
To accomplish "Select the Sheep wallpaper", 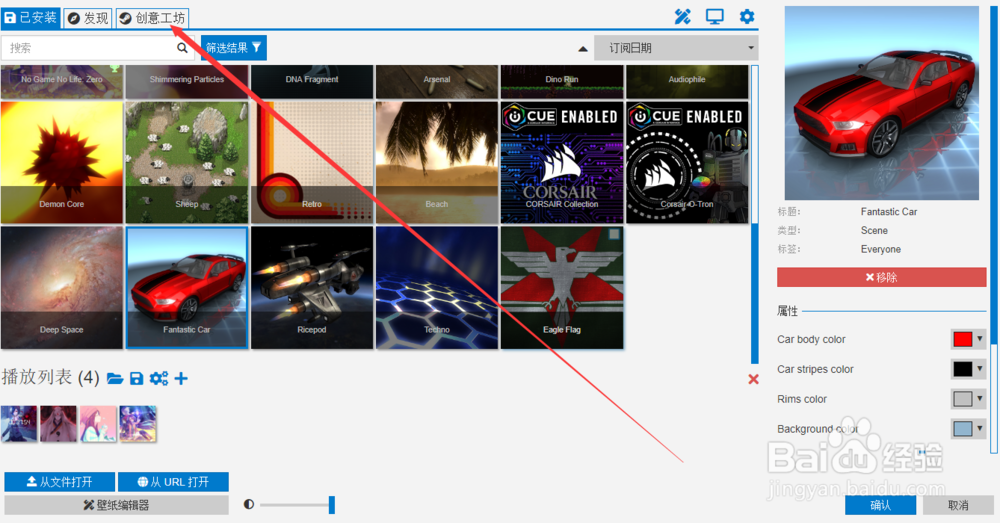I will tap(187, 162).
